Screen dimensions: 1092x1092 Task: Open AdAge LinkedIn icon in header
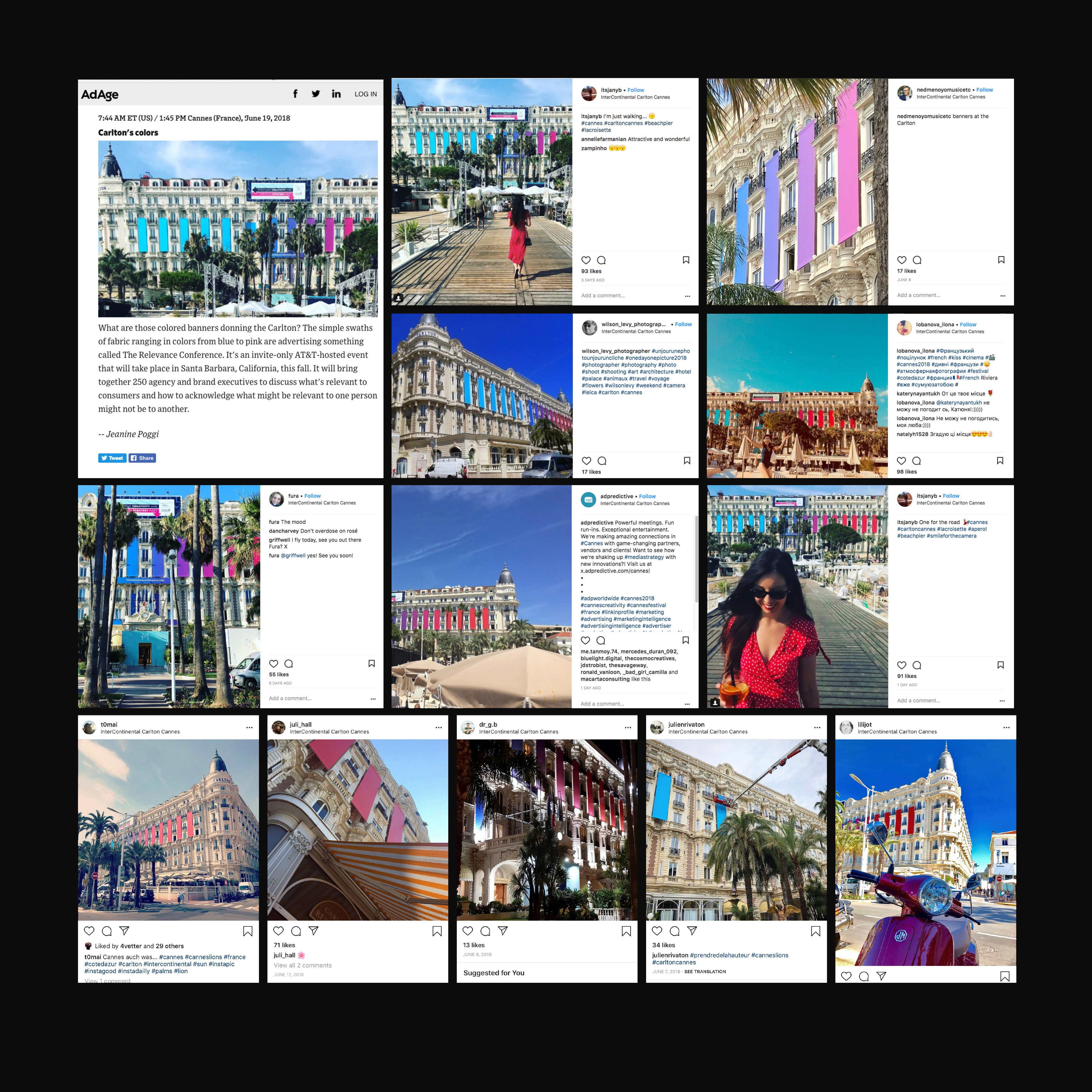point(336,94)
